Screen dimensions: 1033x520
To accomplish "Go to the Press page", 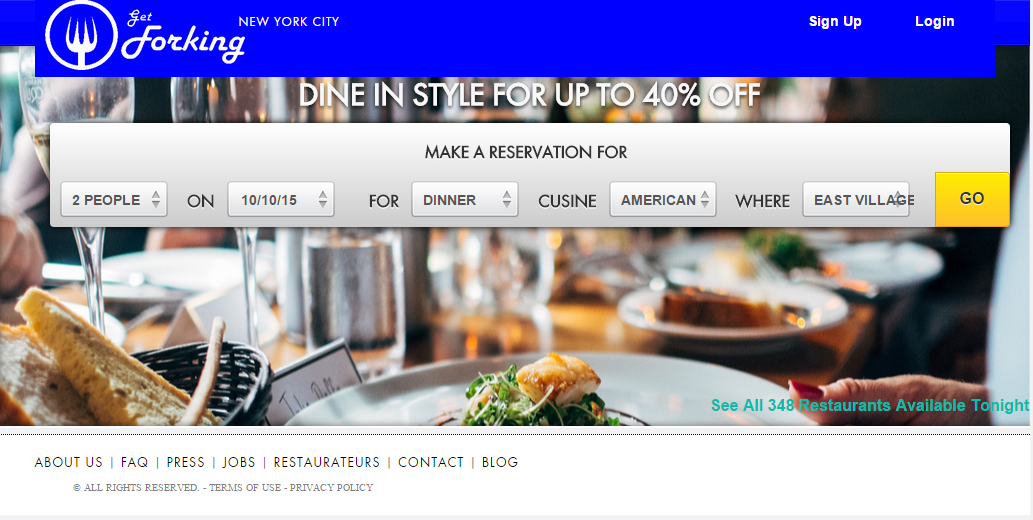I will [x=185, y=462].
